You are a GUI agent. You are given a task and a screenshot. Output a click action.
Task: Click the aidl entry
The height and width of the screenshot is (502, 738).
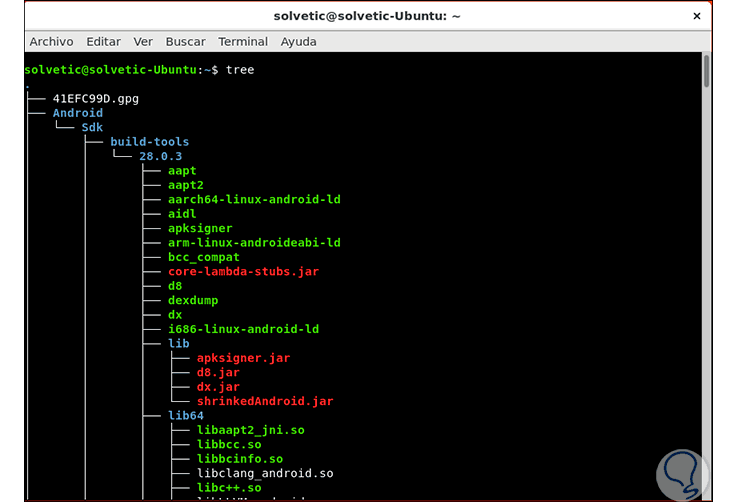click(x=182, y=214)
